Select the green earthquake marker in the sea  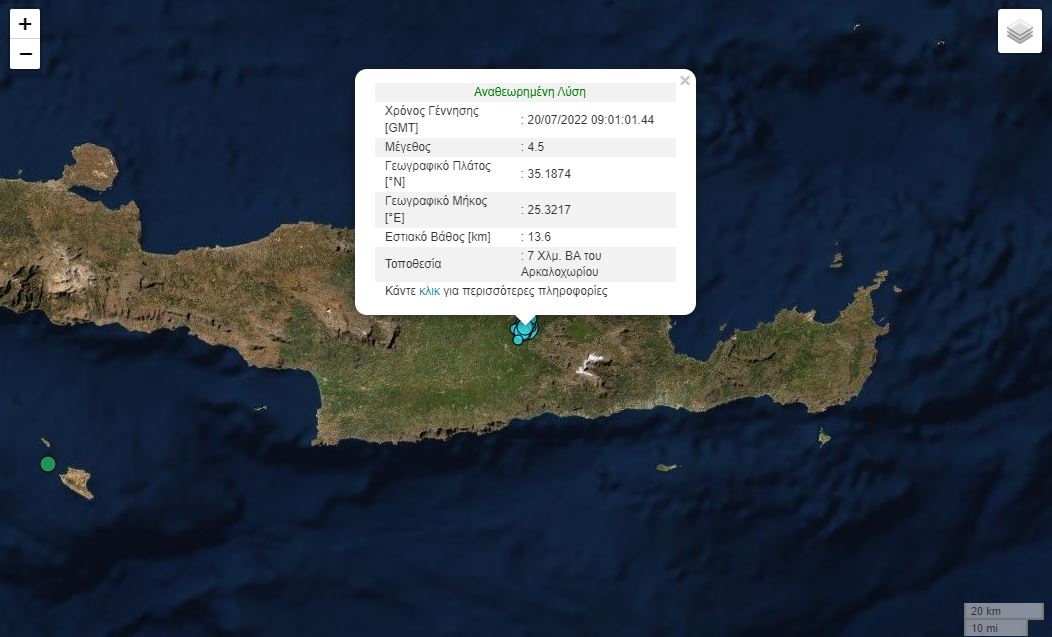coord(47,463)
